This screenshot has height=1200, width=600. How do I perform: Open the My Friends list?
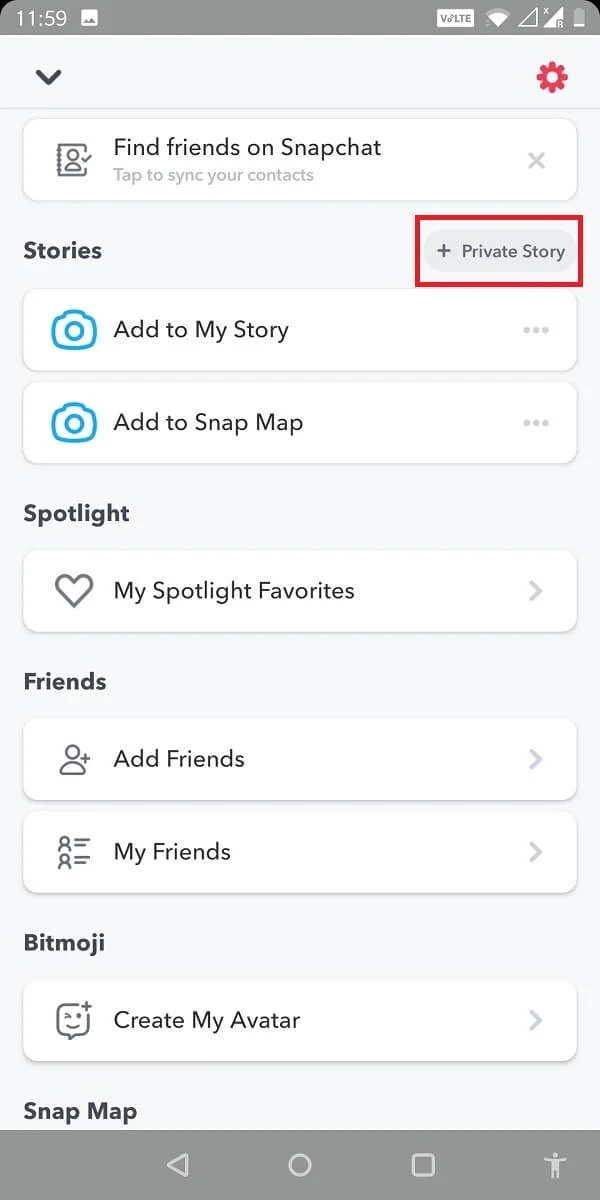300,852
